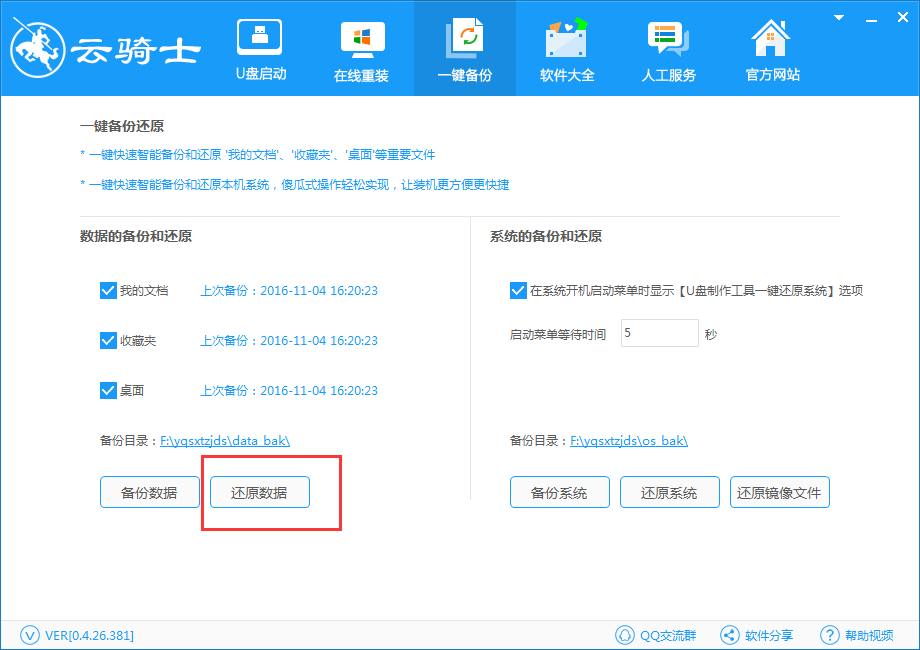Image resolution: width=920 pixels, height=650 pixels.
Task: Toggle the 在系统开机启动菜单时显示 checkbox
Action: pos(518,290)
